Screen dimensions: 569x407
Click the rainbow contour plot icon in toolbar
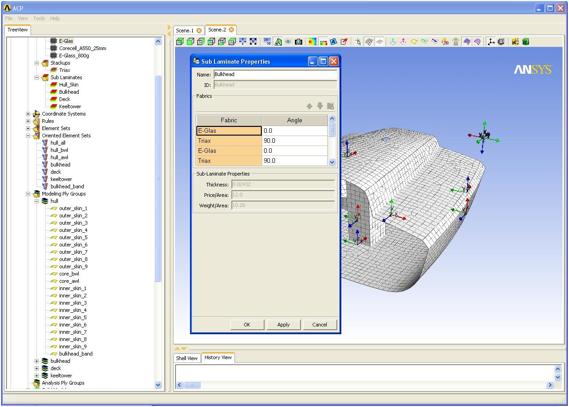point(312,42)
